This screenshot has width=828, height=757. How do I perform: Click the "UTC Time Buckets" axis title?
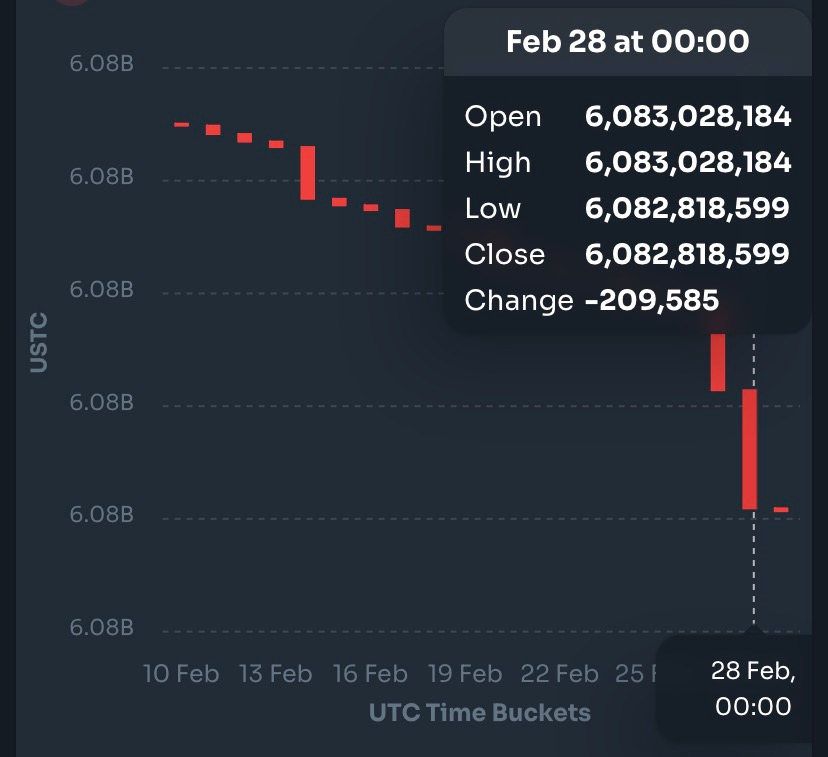pyautogui.click(x=480, y=712)
